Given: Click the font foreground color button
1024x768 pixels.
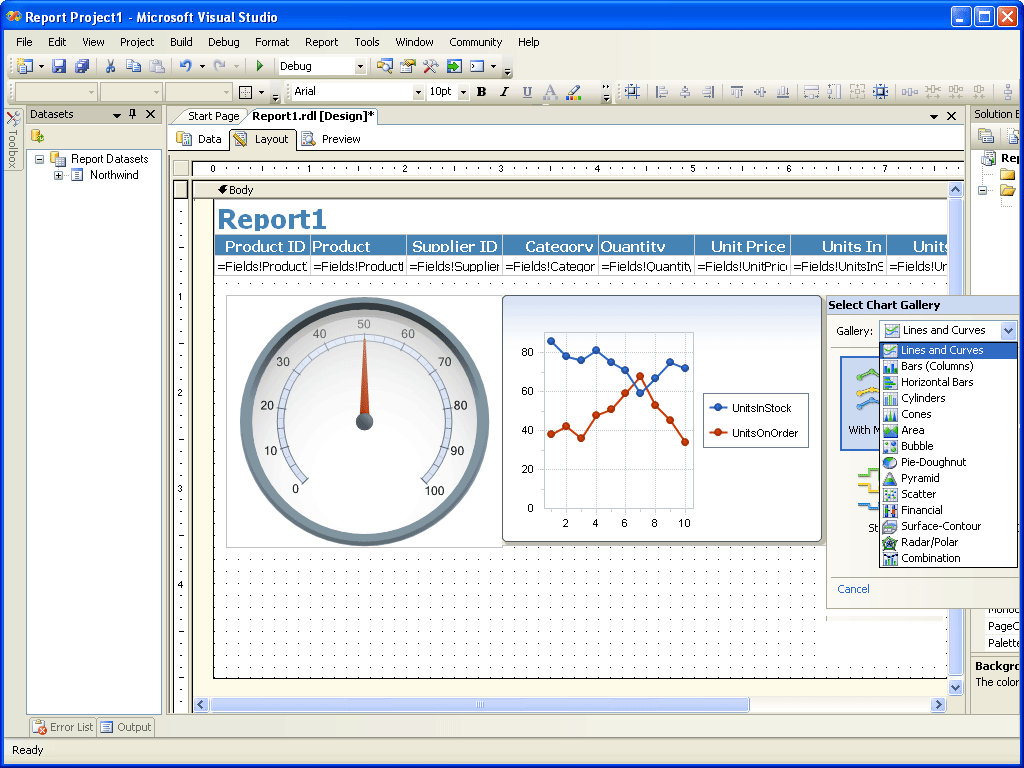Looking at the screenshot, I should [x=550, y=92].
